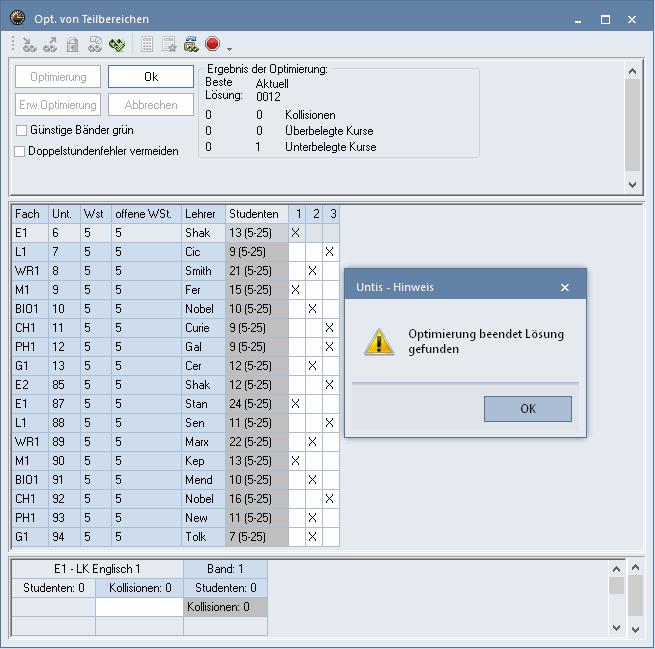Viewport: 655px width, 649px height.
Task: Click band column header 3
Action: [x=331, y=214]
